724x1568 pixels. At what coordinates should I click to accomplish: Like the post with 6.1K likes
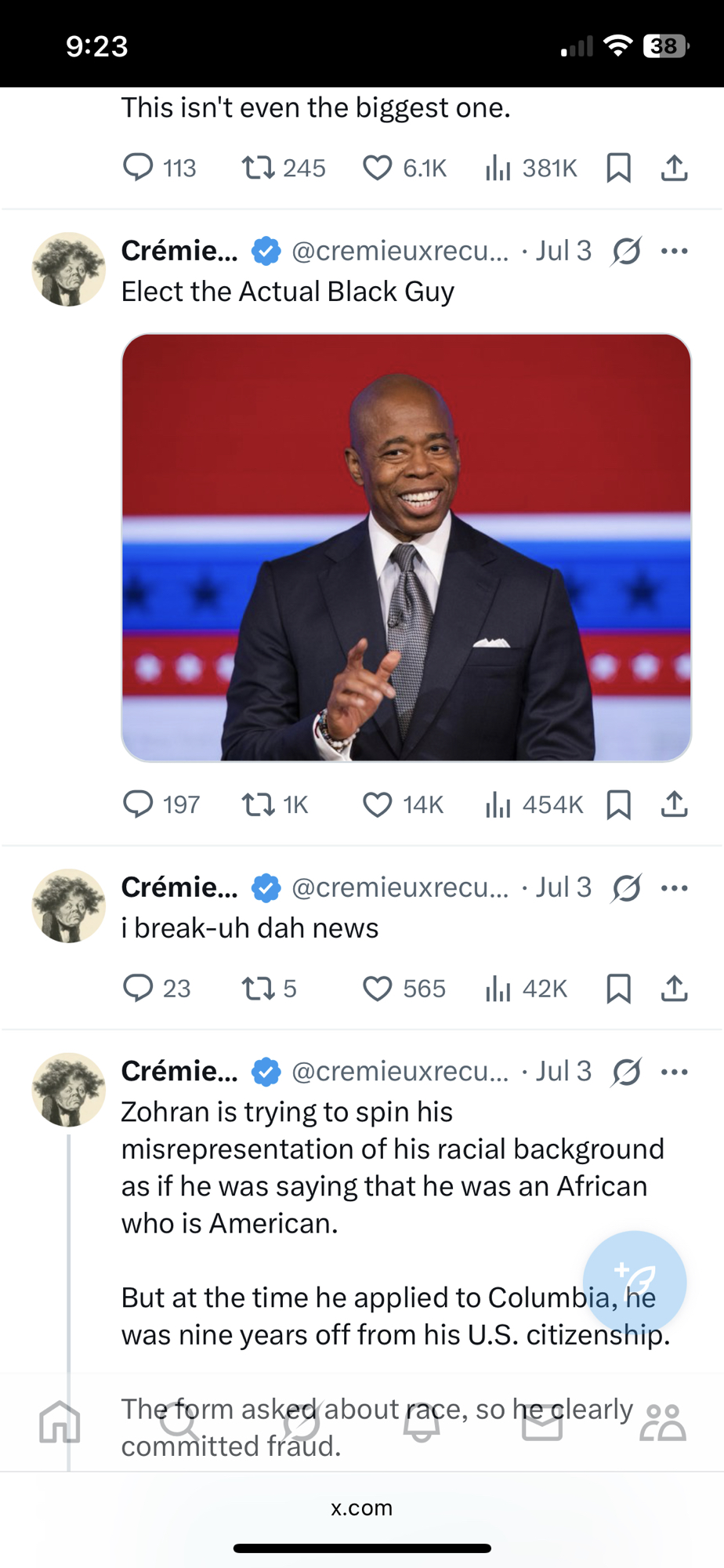coord(377,168)
